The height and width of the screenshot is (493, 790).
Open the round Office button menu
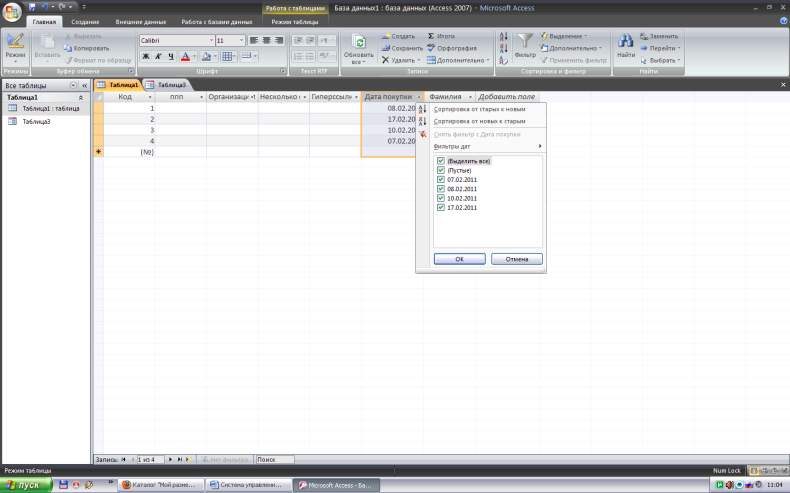pyautogui.click(x=12, y=12)
